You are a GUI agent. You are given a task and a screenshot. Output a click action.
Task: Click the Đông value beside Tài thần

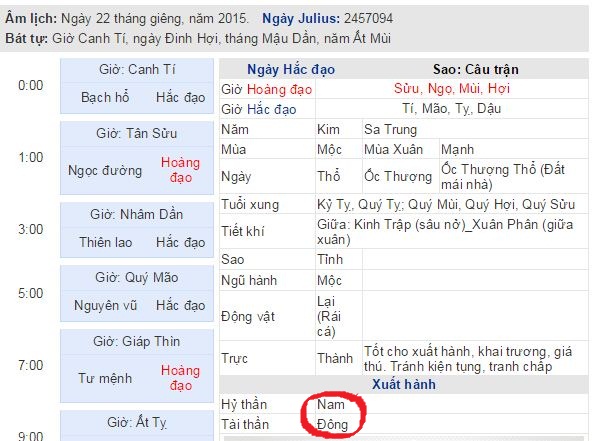[332, 424]
